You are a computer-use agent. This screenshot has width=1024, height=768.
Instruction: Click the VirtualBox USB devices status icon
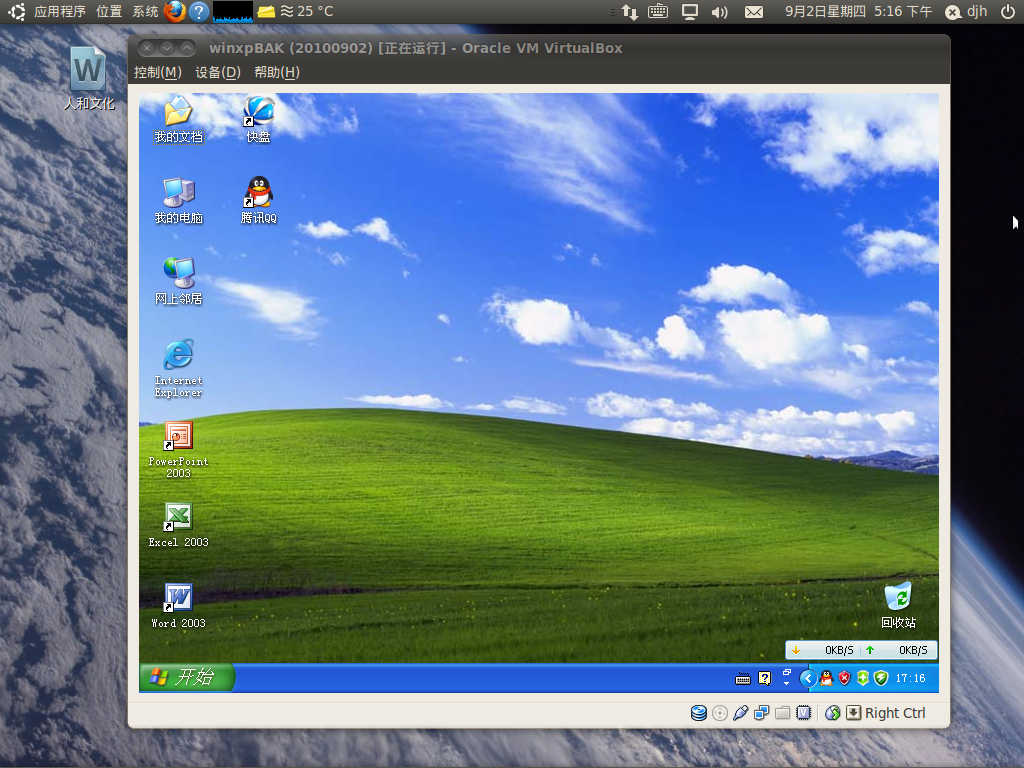point(741,713)
